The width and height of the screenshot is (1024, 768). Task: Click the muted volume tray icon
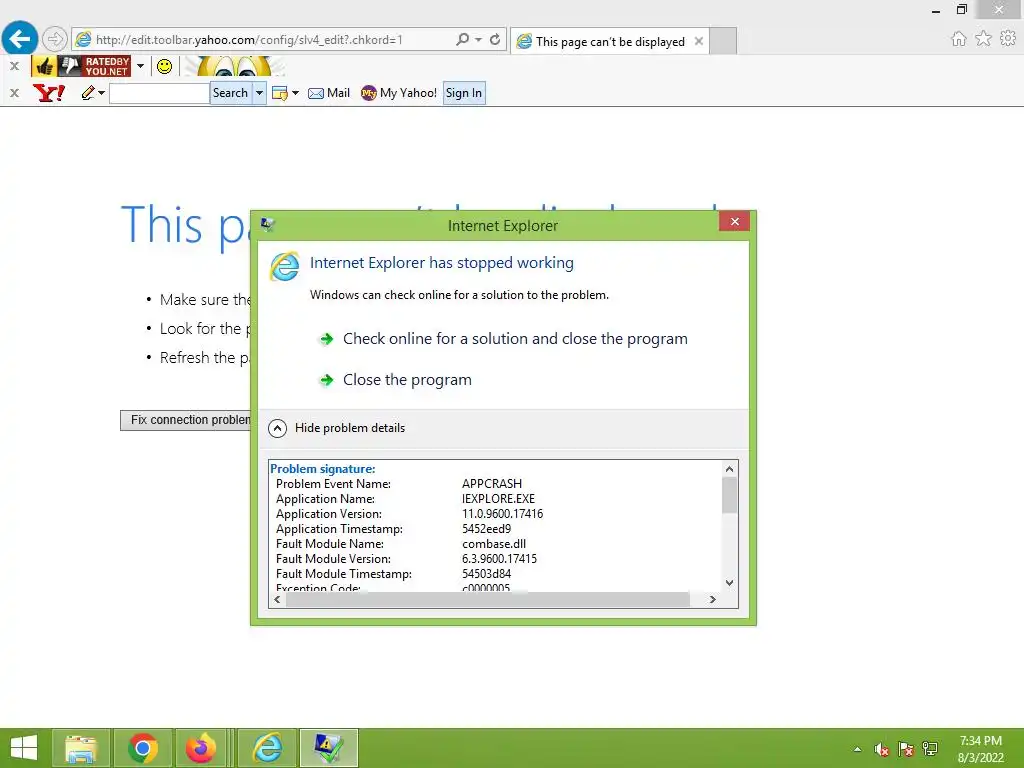coord(882,749)
